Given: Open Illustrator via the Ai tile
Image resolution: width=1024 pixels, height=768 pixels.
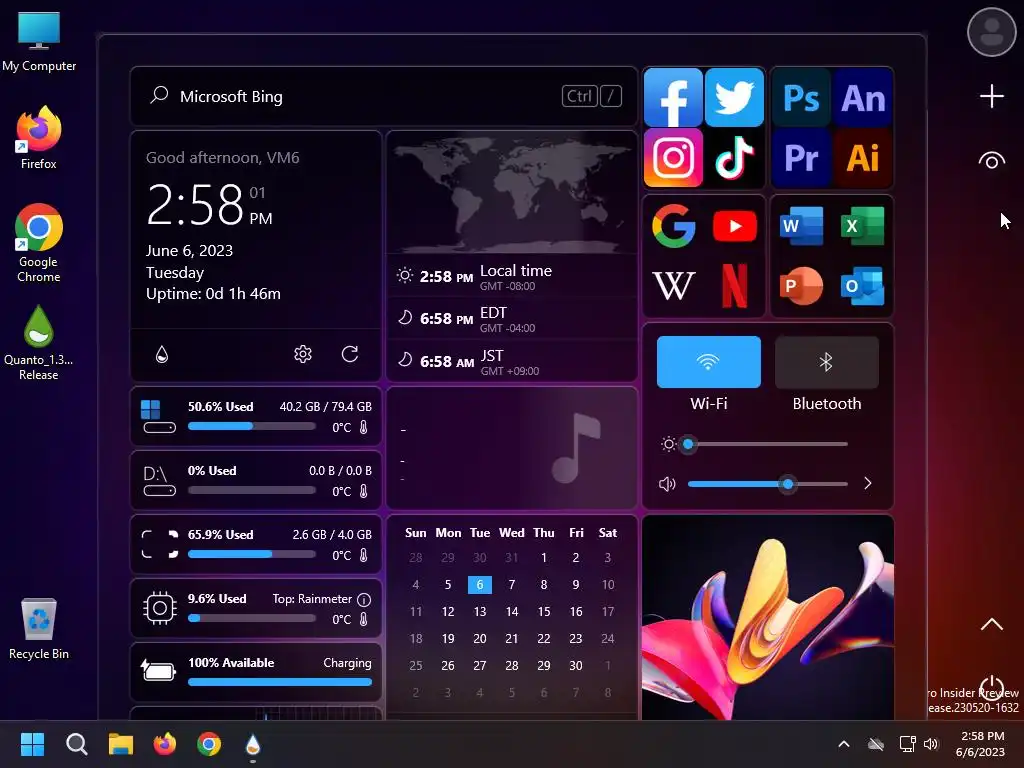Looking at the screenshot, I should click(863, 157).
